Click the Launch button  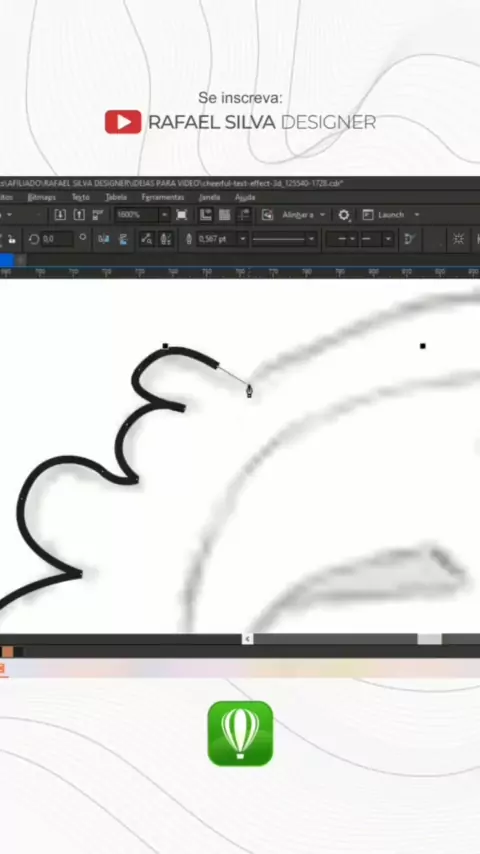click(391, 215)
